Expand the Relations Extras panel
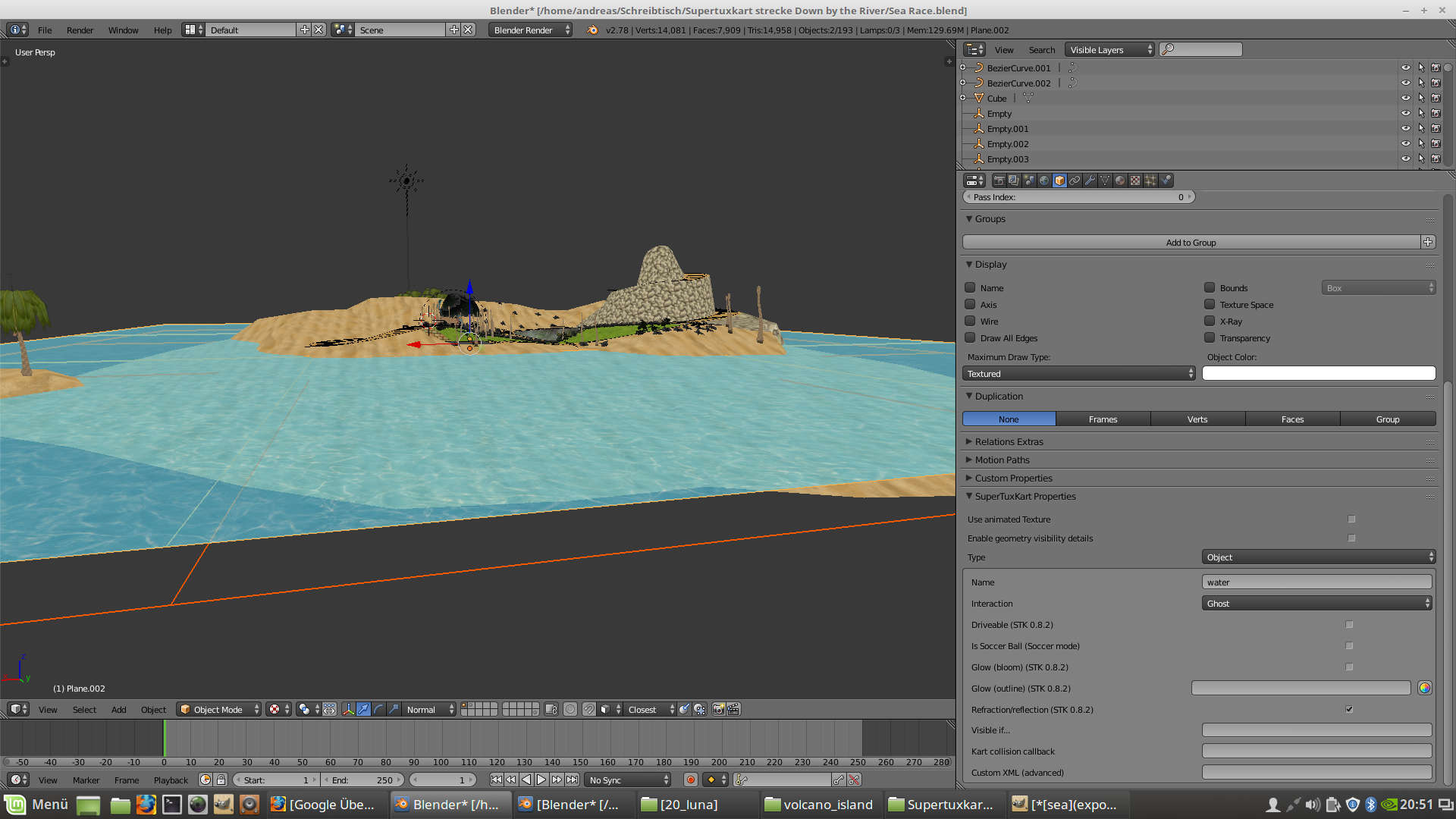1456x819 pixels. coord(1009,441)
